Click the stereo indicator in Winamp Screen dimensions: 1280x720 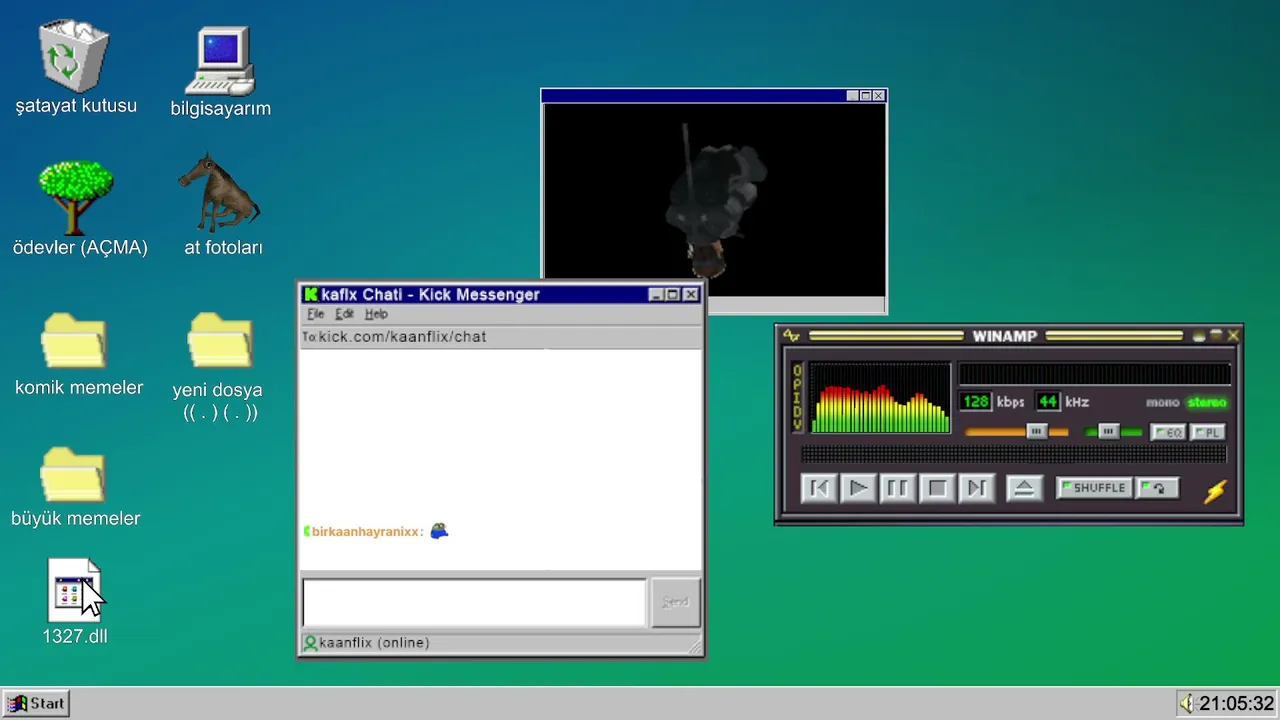click(x=1207, y=403)
